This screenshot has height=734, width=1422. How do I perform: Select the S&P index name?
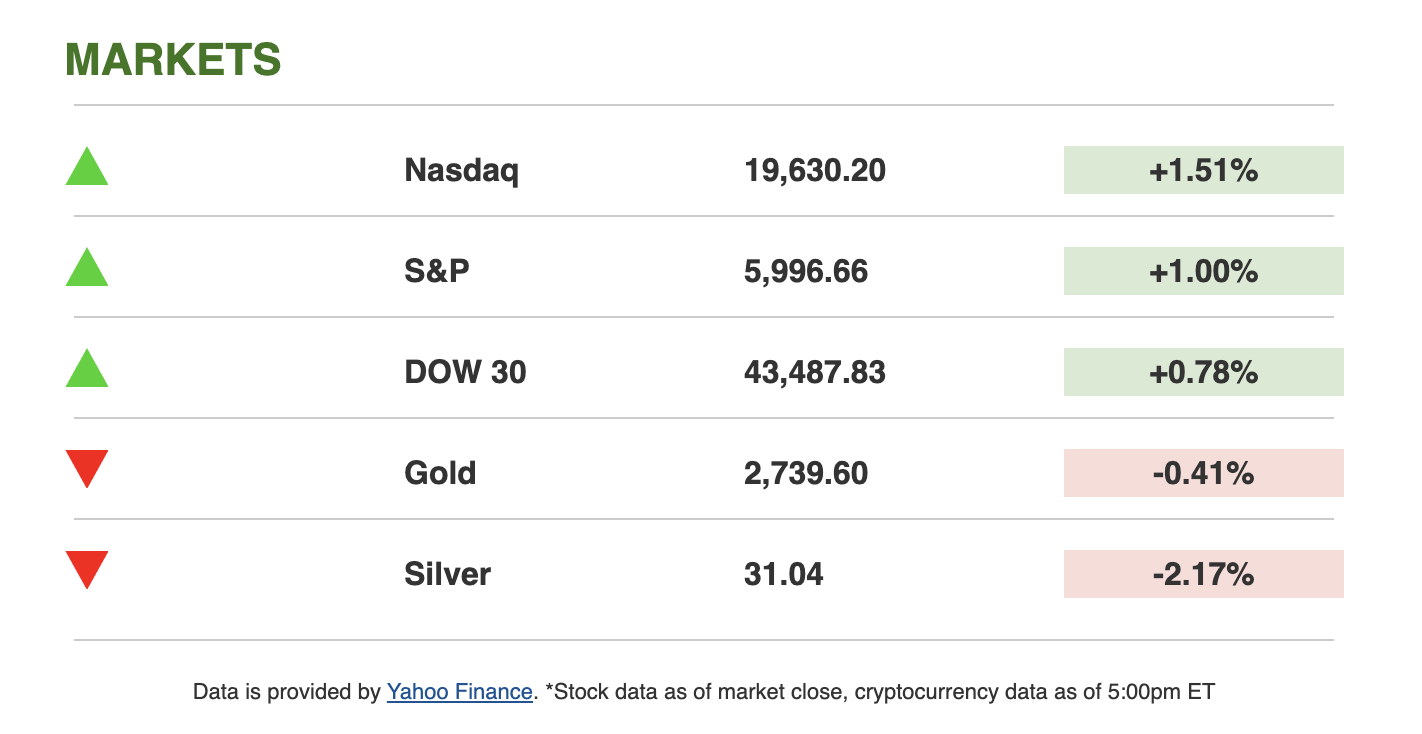pyautogui.click(x=437, y=271)
